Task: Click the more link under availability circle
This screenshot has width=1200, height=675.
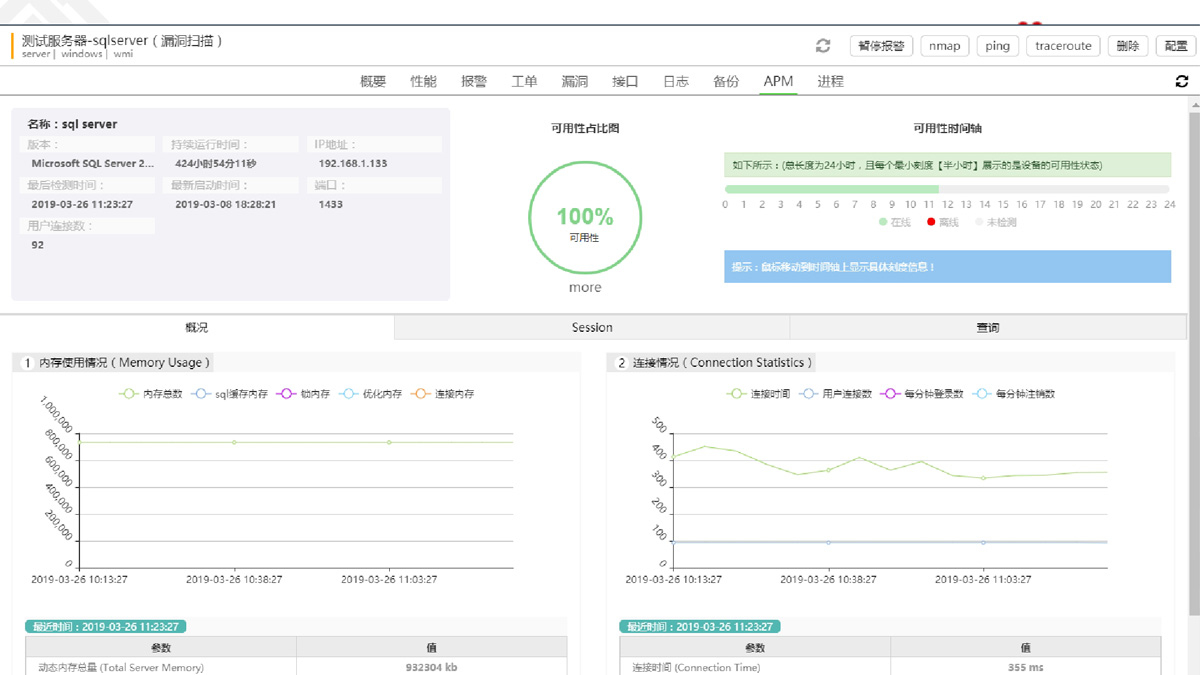Action: (x=585, y=288)
